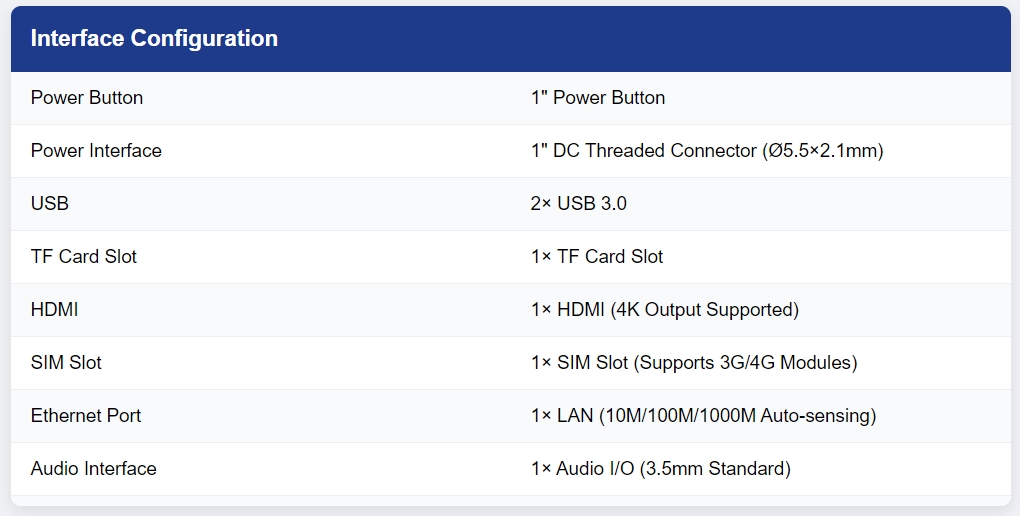Select the Audio Interface label
The width and height of the screenshot is (1020, 516).
tap(94, 468)
